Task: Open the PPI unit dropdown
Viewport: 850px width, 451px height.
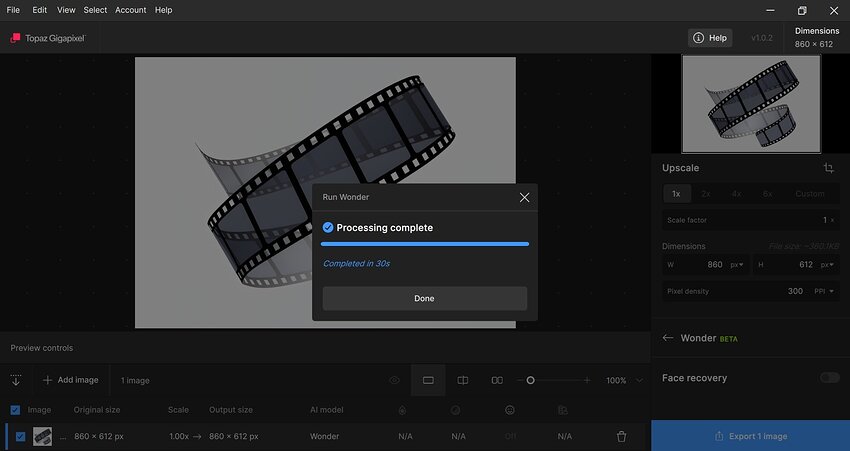Action: tap(826, 291)
